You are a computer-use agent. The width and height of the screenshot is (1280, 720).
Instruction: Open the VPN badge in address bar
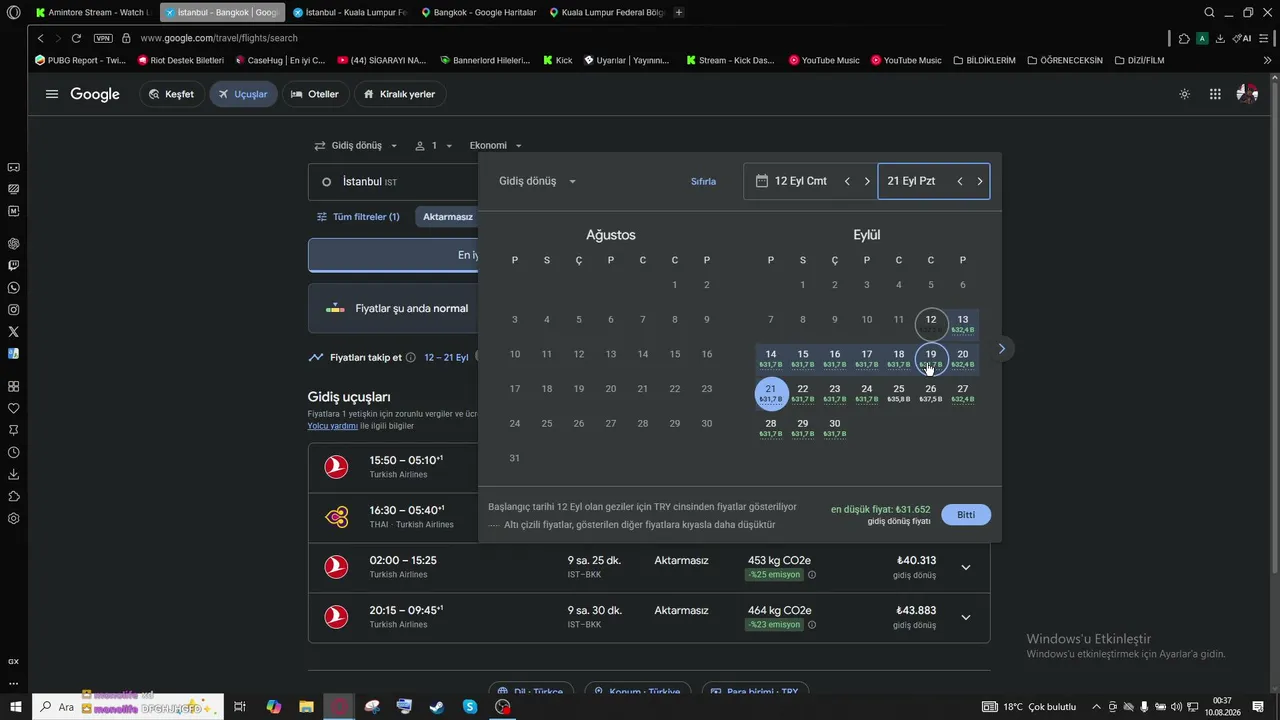point(103,38)
